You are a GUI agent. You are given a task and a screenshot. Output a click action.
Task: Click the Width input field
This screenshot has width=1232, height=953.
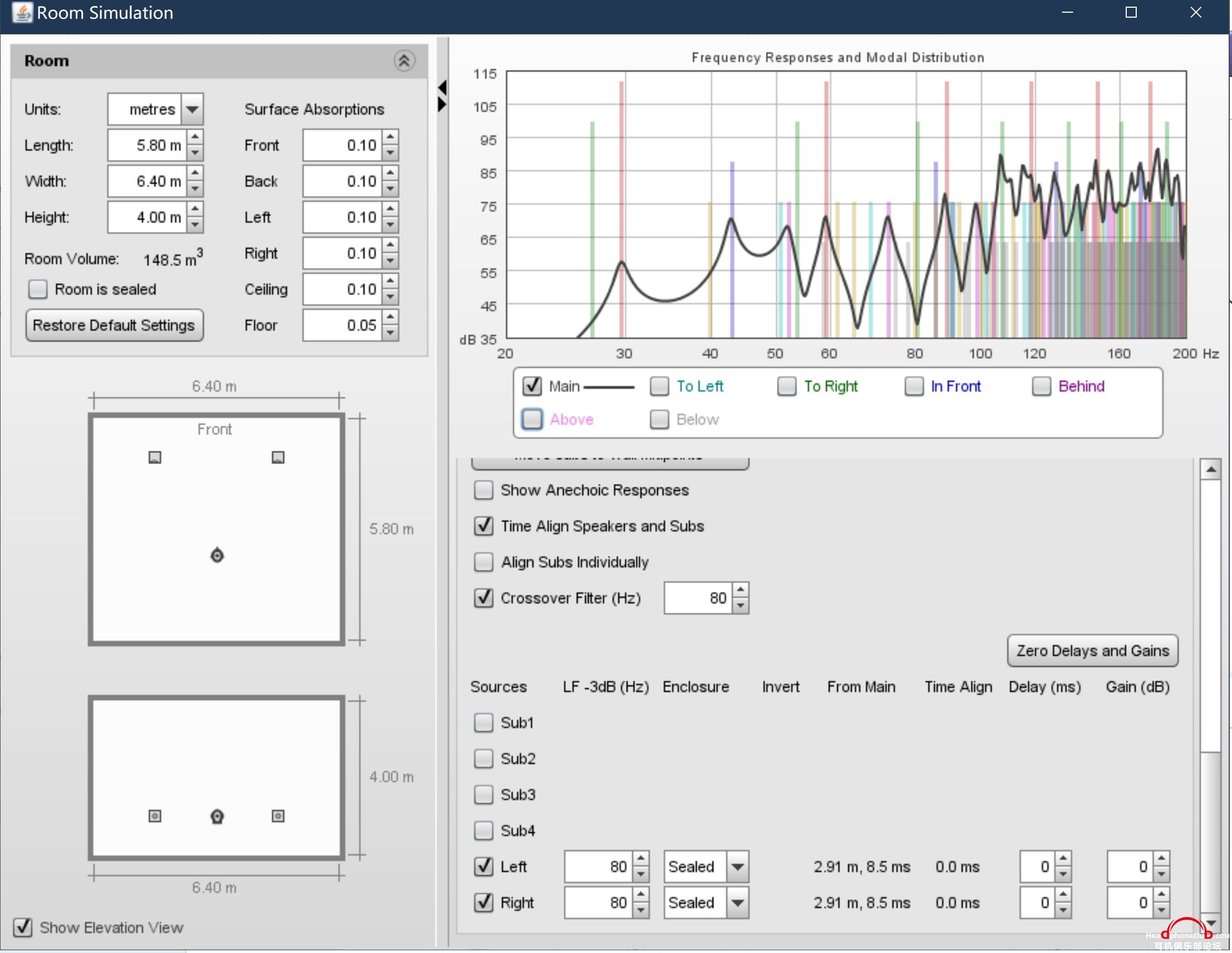pos(147,181)
